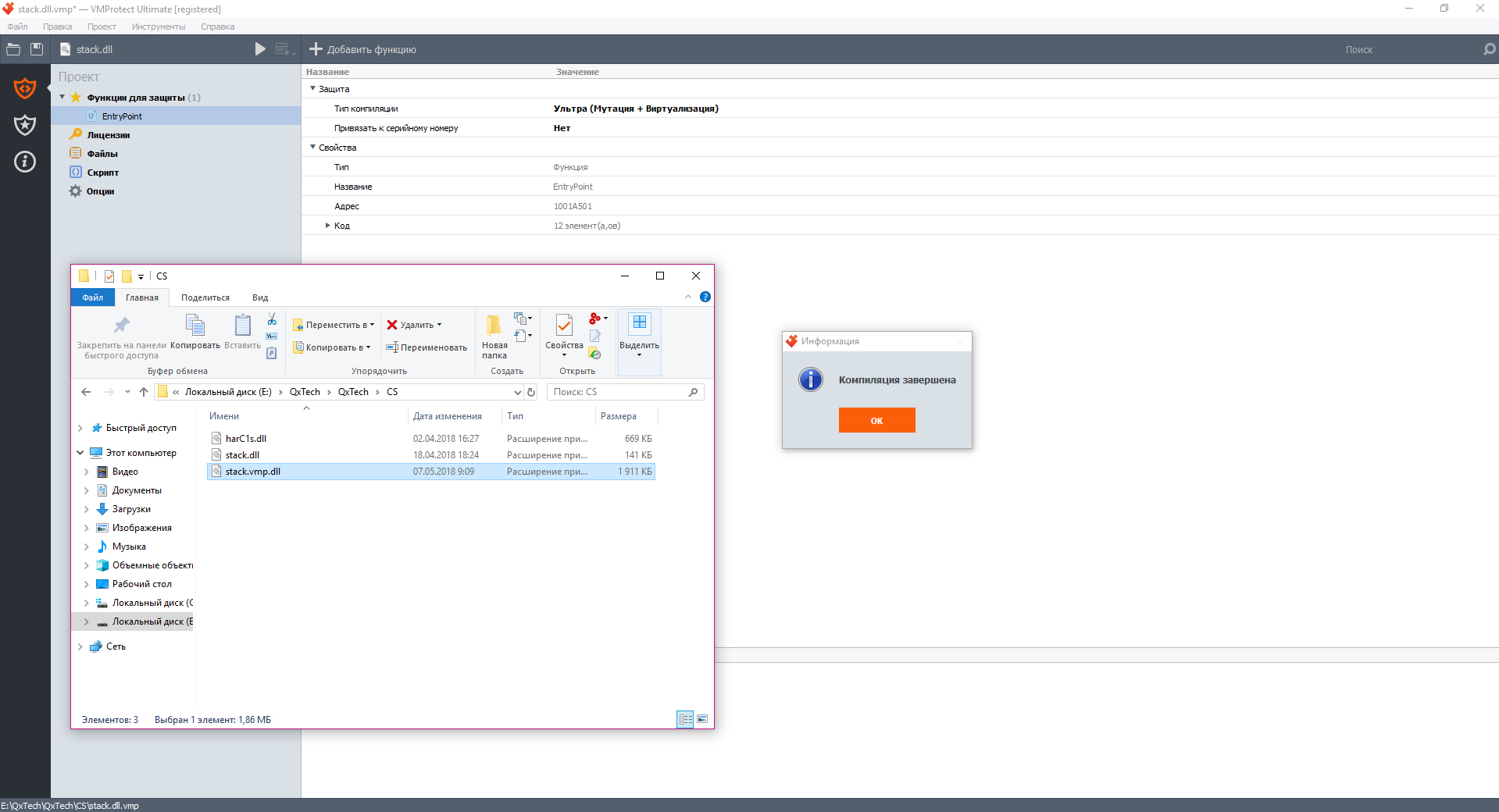
Task: Select EntryPoint function in project tree
Action: coord(122,116)
